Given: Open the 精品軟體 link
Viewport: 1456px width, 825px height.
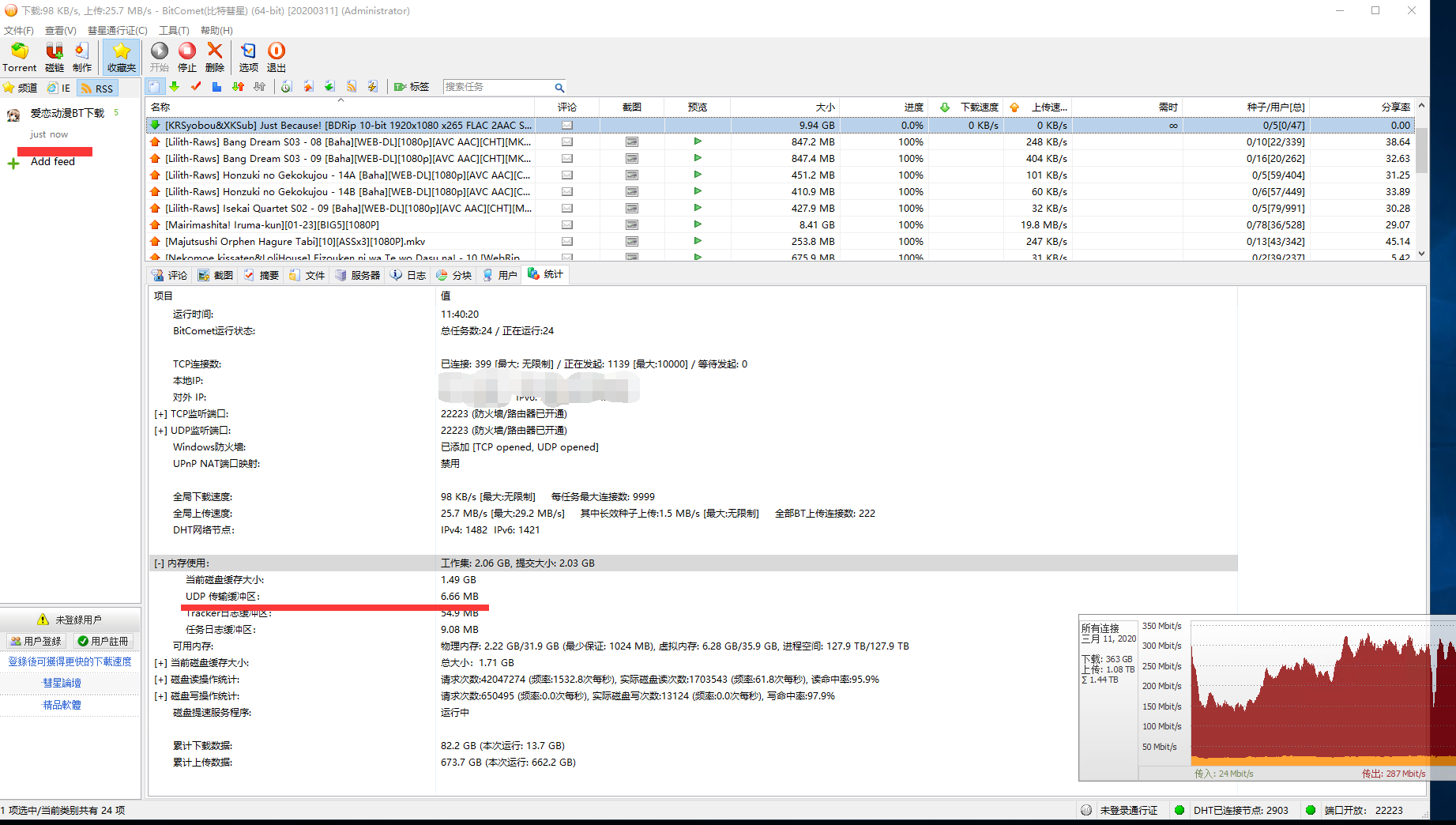Looking at the screenshot, I should coord(62,705).
